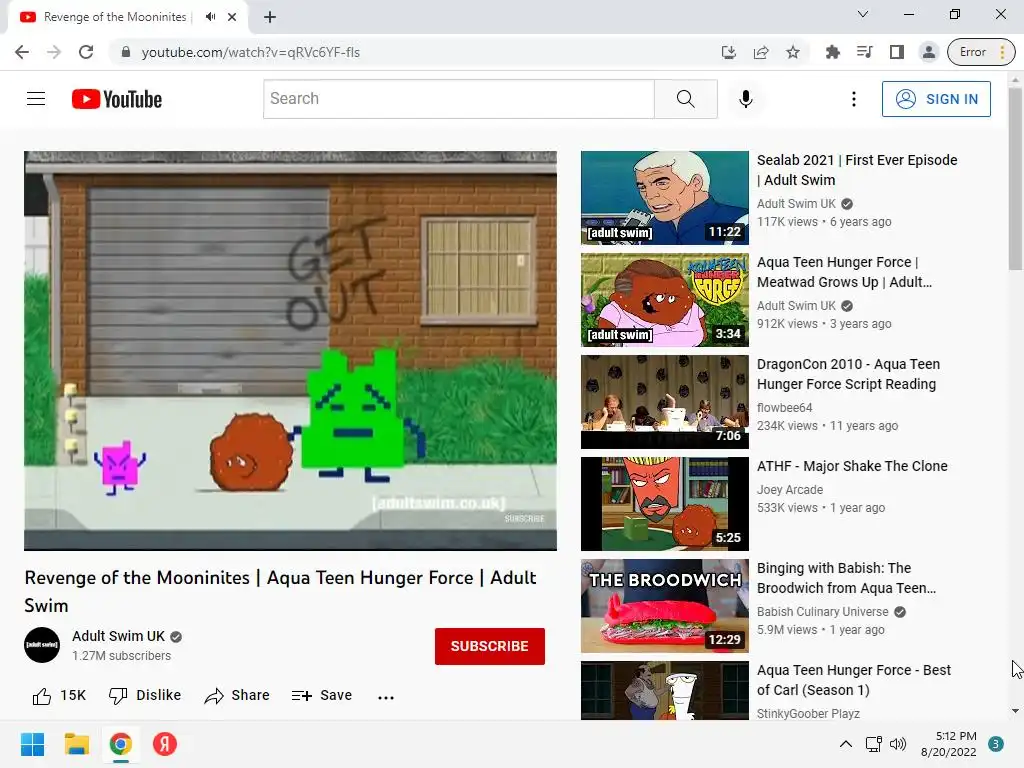
Task: Open the Windows Start menu
Action: click(x=32, y=744)
